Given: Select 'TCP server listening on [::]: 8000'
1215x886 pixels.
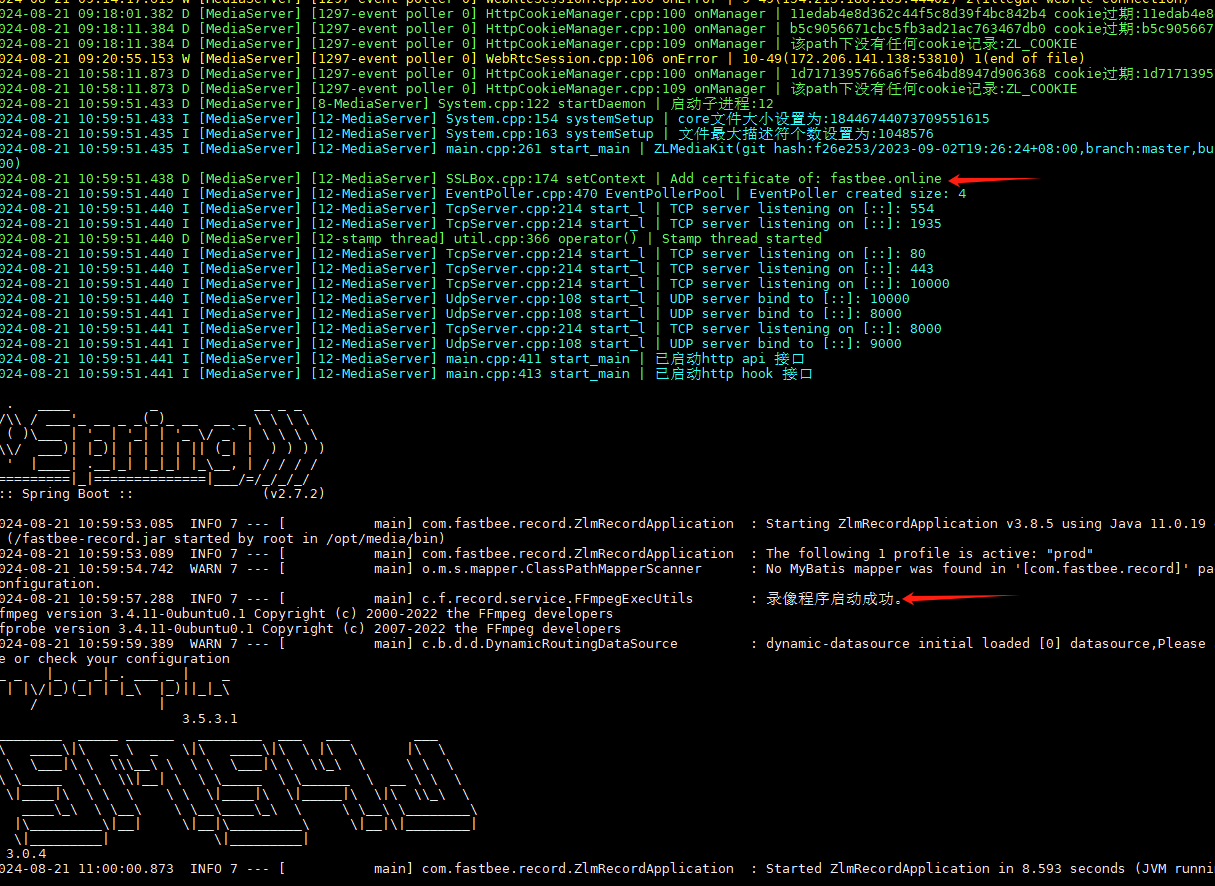Looking at the screenshot, I should (x=806, y=329).
